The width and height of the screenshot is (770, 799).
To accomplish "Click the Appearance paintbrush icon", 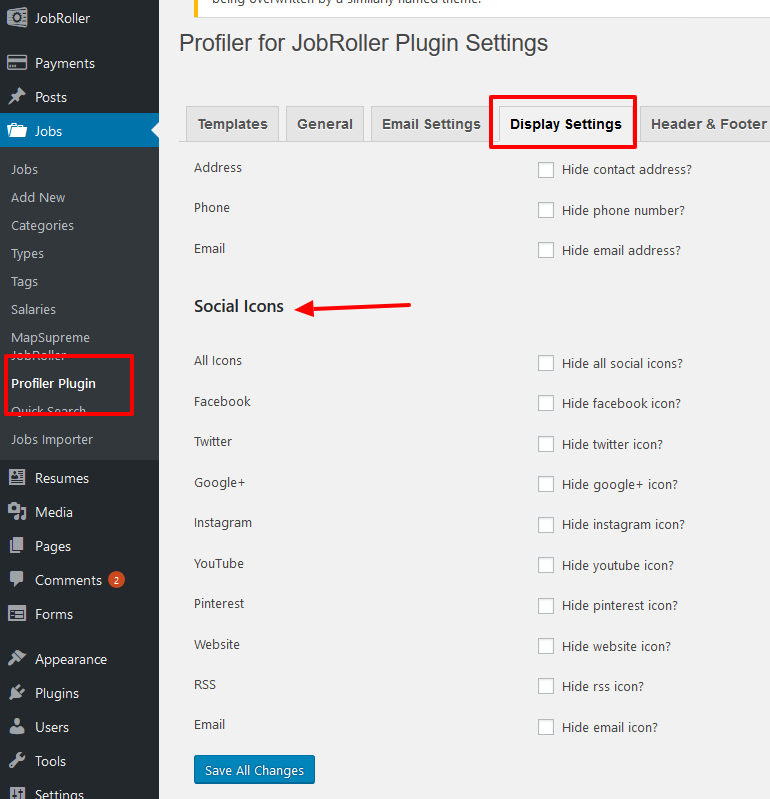I will point(17,658).
